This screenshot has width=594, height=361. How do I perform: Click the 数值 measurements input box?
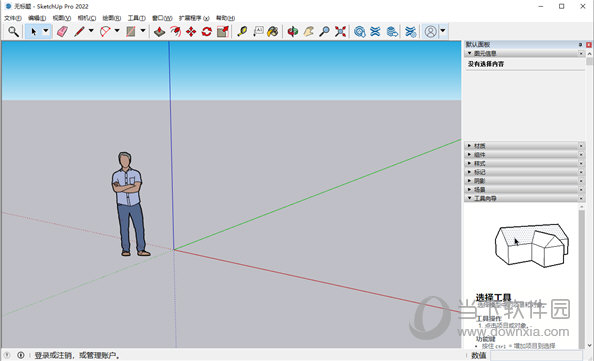coord(536,355)
